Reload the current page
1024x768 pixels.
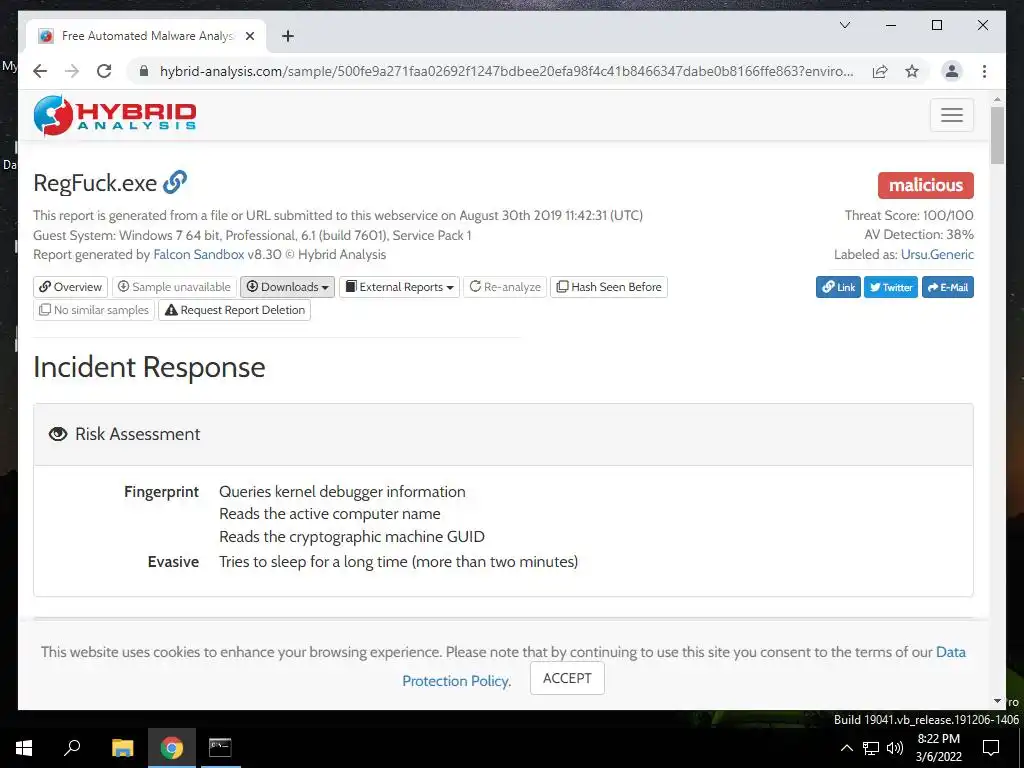(104, 71)
